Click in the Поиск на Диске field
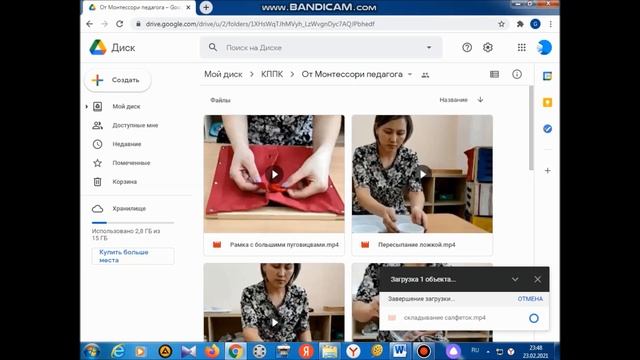The height and width of the screenshot is (360, 640). (322, 47)
